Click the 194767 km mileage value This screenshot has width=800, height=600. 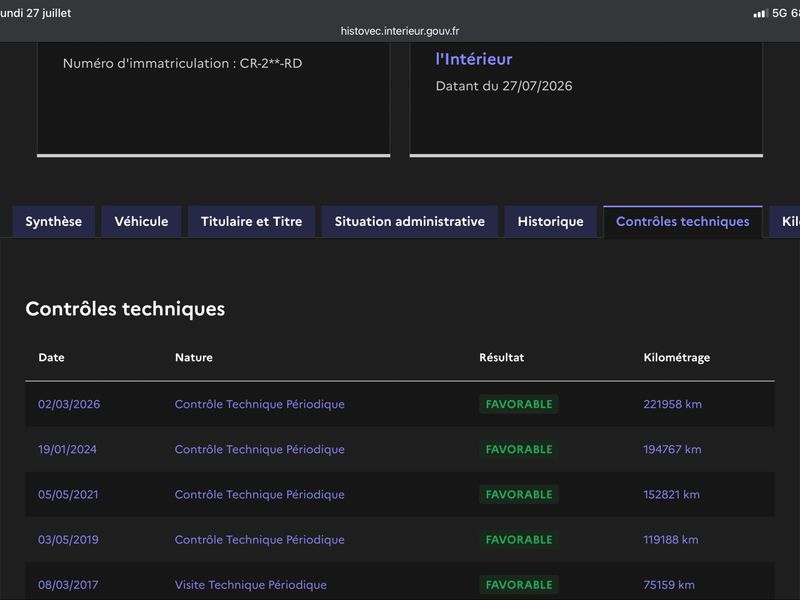pos(672,449)
